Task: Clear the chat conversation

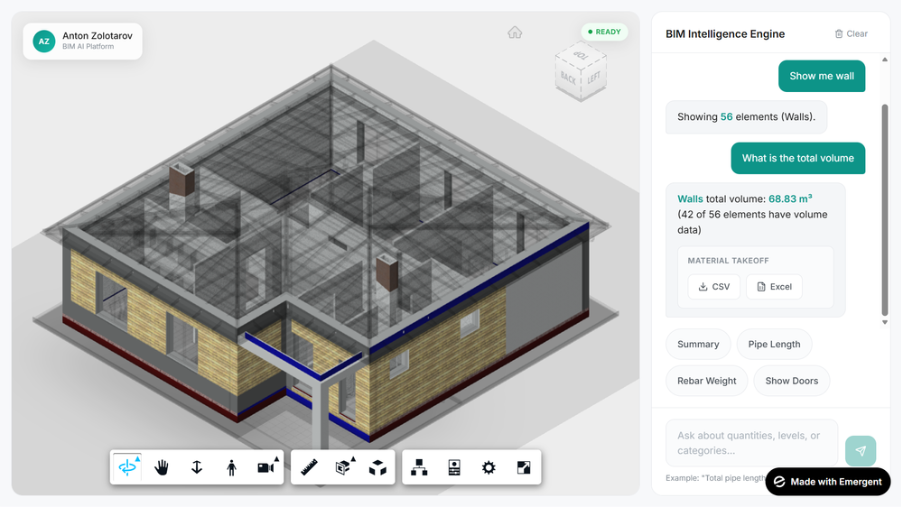Action: pos(851,34)
